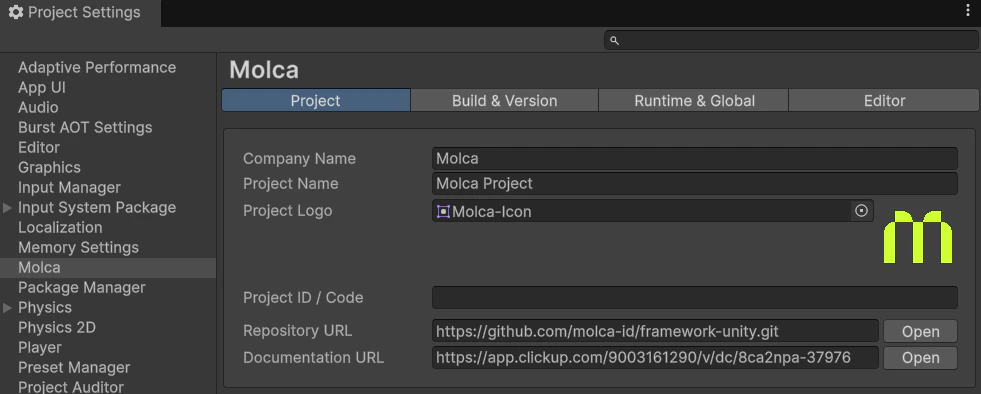
Task: Click the Documentation URL text field
Action: 655,358
